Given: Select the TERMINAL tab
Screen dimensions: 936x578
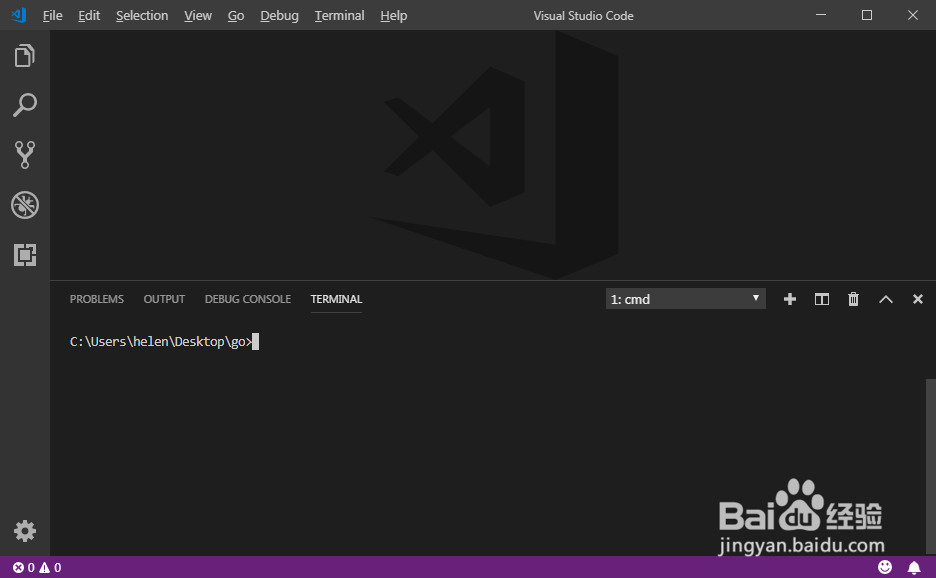Looking at the screenshot, I should (336, 299).
